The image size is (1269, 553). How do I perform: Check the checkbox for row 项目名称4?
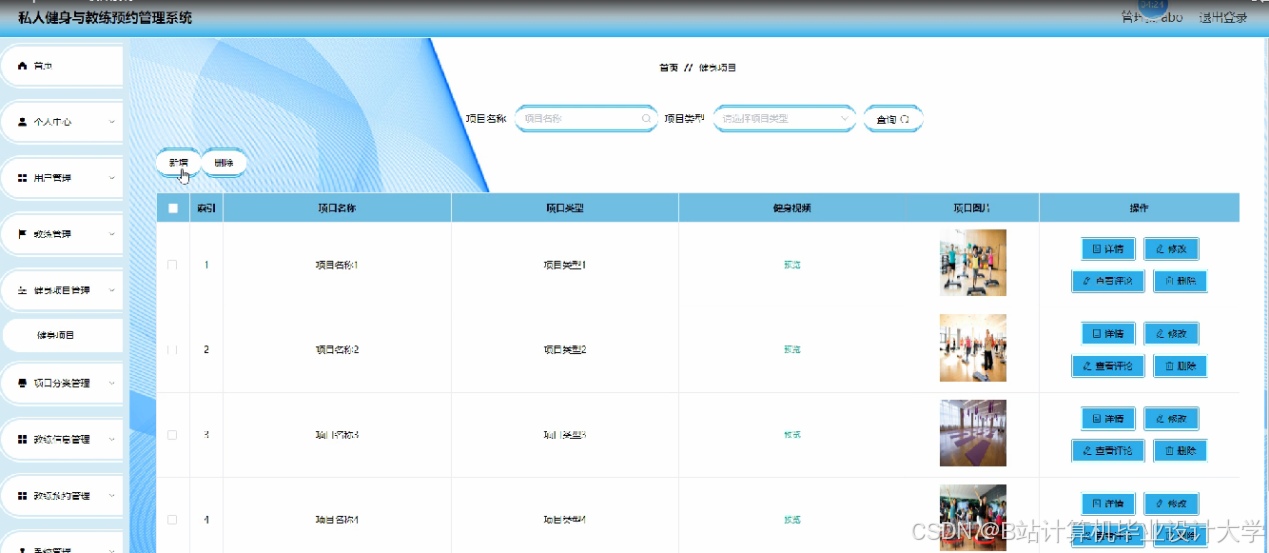pyautogui.click(x=173, y=520)
